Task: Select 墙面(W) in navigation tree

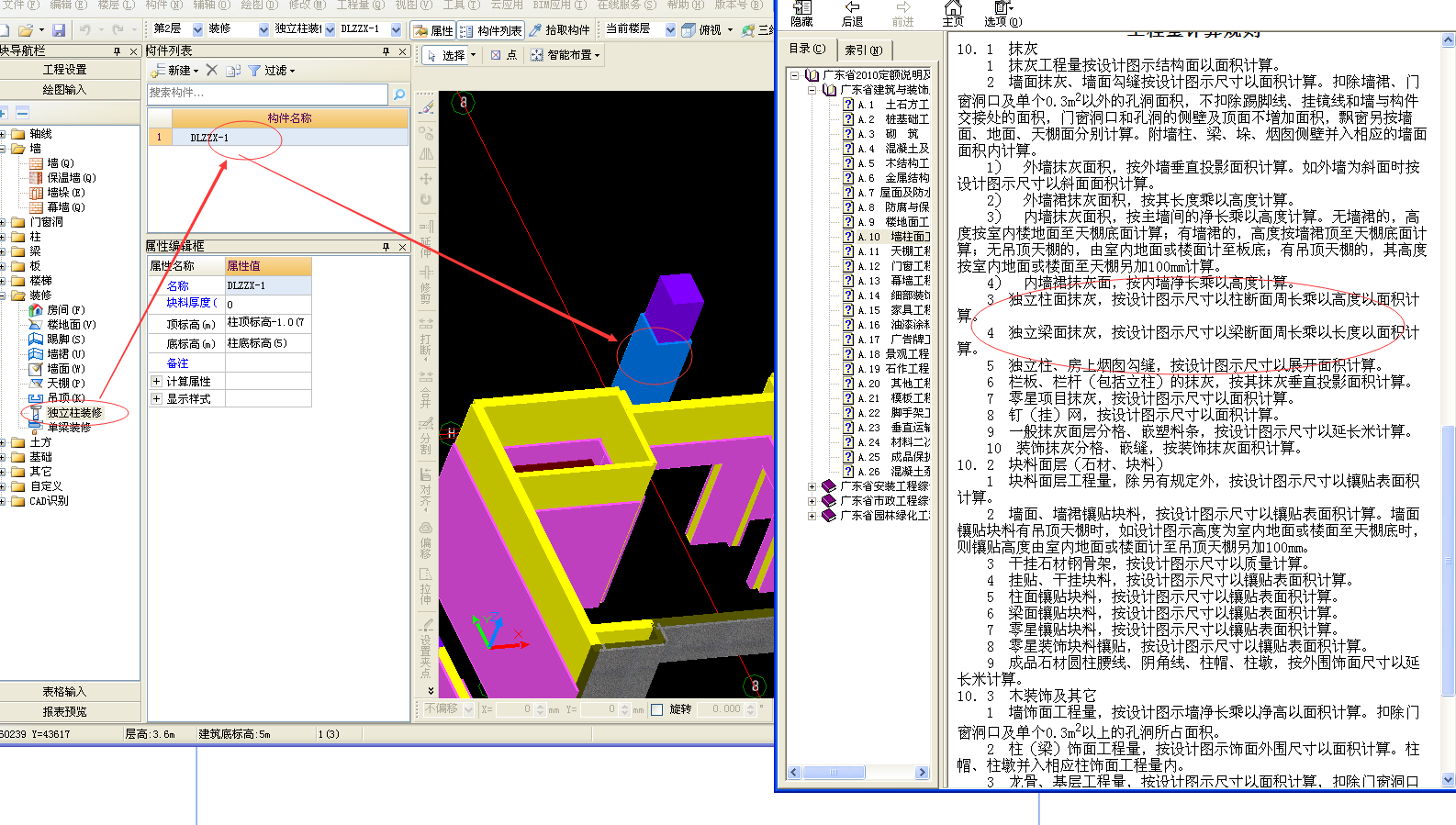Action: point(65,369)
